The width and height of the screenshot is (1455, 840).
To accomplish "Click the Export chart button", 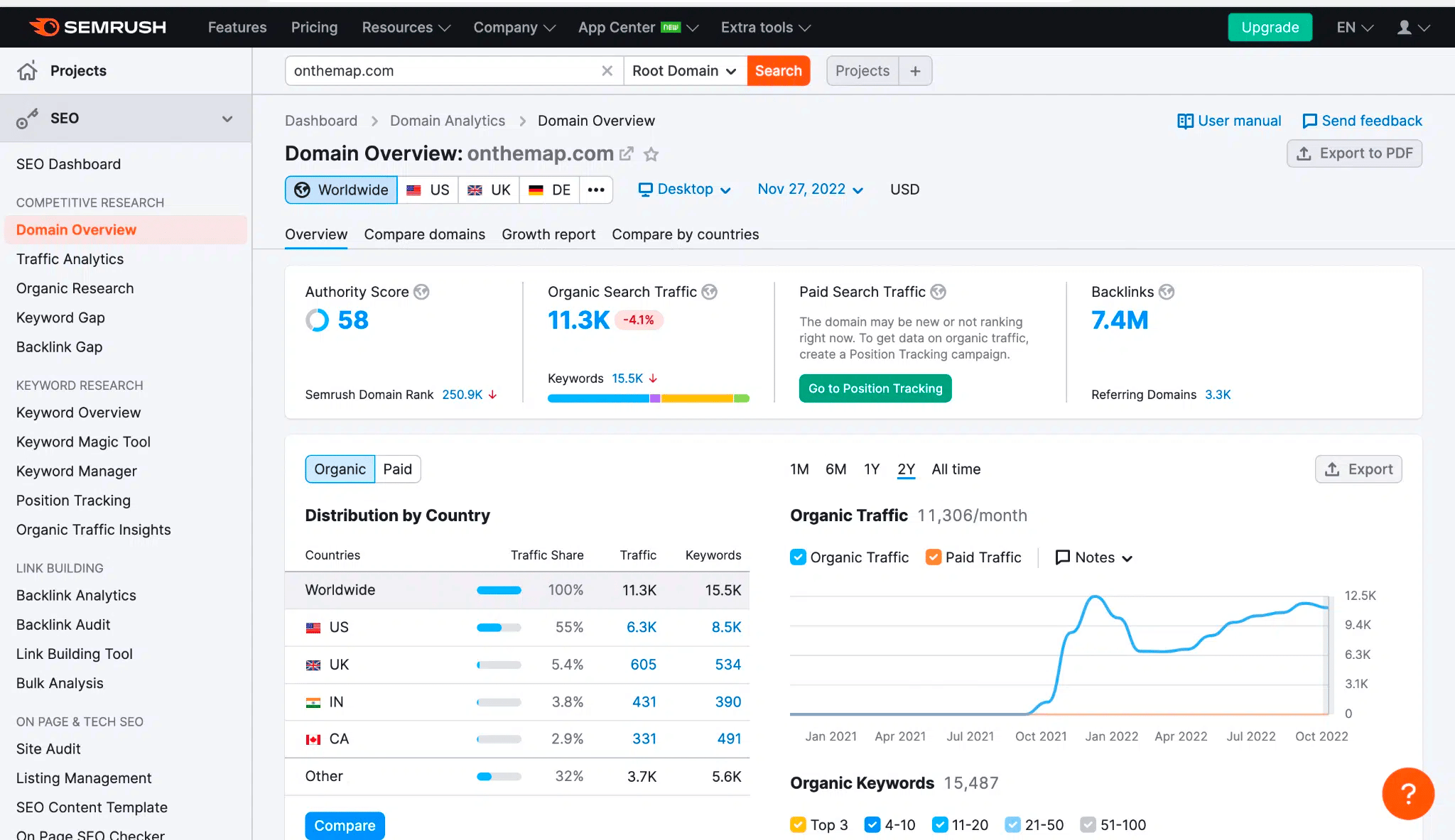I will pyautogui.click(x=1358, y=469).
